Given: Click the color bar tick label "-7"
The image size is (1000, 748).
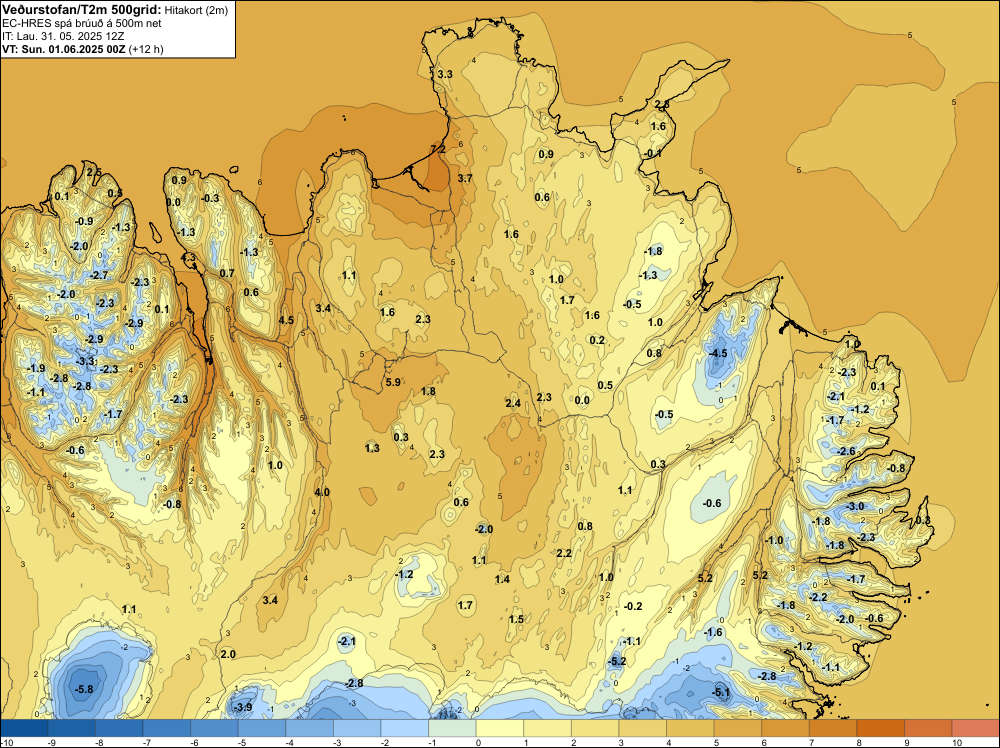Looking at the screenshot, I should click(146, 743).
